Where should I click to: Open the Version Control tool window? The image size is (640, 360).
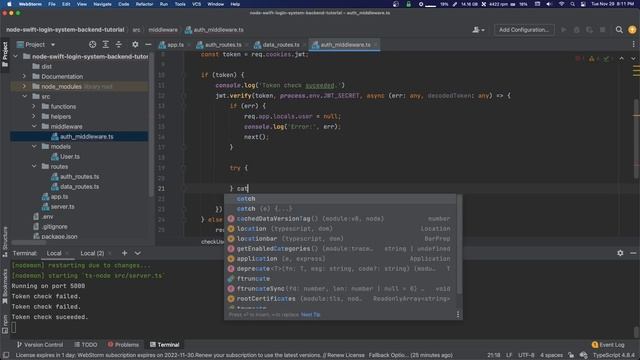(40, 345)
